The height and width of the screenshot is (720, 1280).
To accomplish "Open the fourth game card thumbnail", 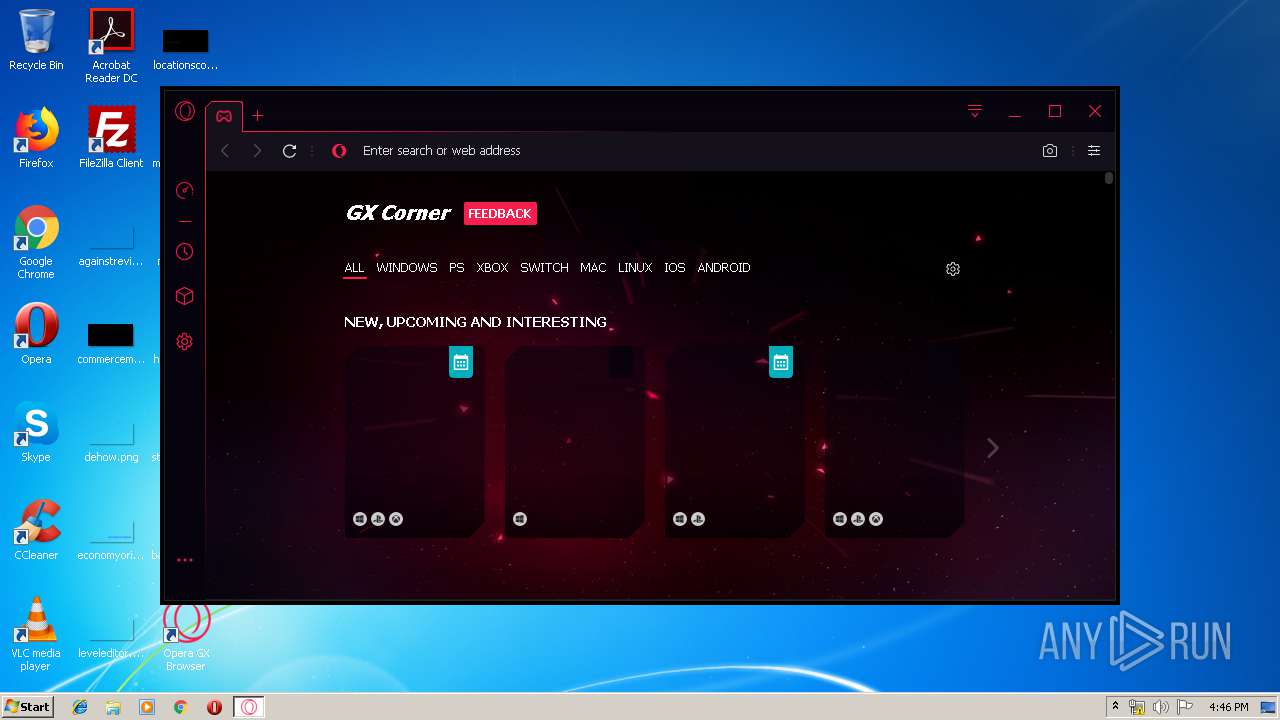I will pyautogui.click(x=895, y=442).
